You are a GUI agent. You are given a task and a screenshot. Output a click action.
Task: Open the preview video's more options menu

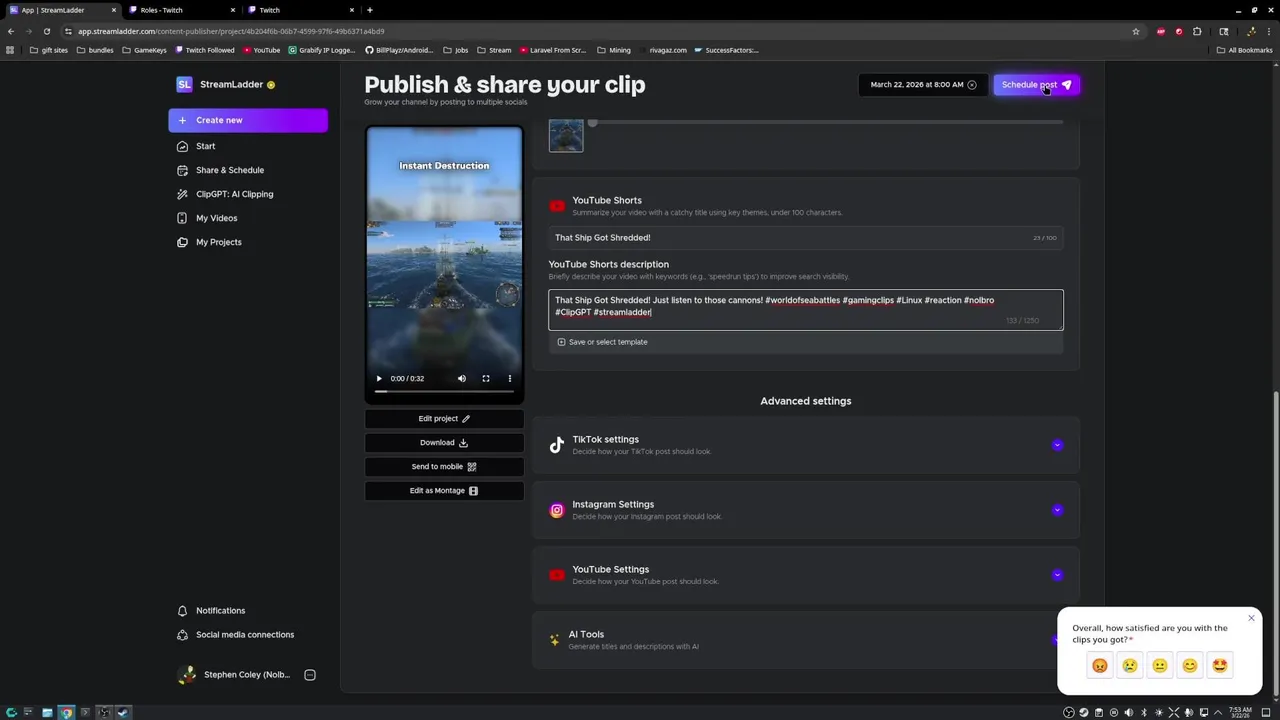(510, 379)
